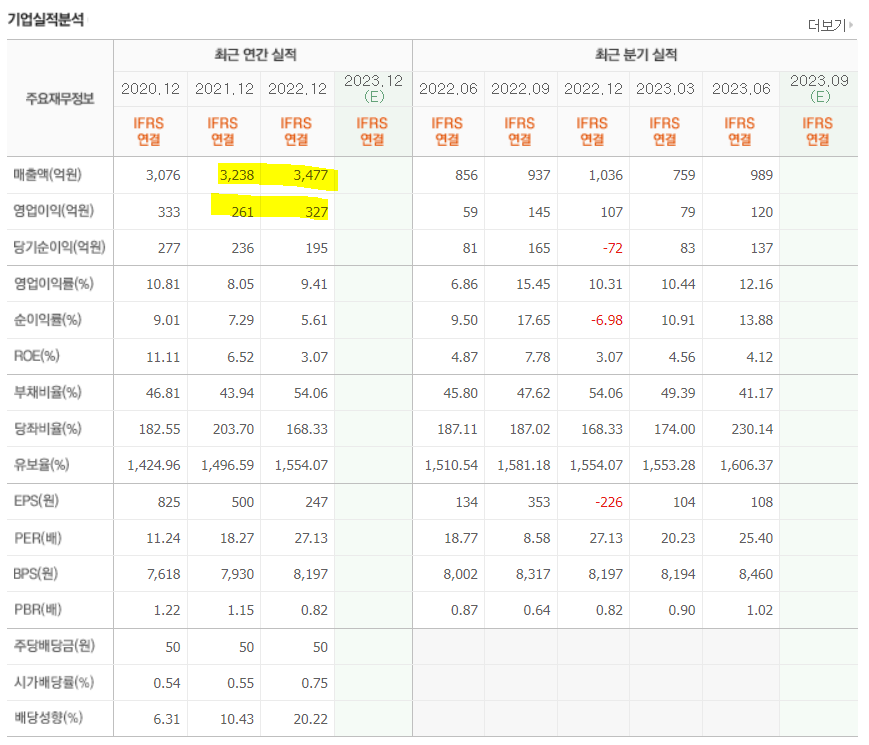
Task: Select the 당좌비율(%) row label
Action: pos(48,428)
